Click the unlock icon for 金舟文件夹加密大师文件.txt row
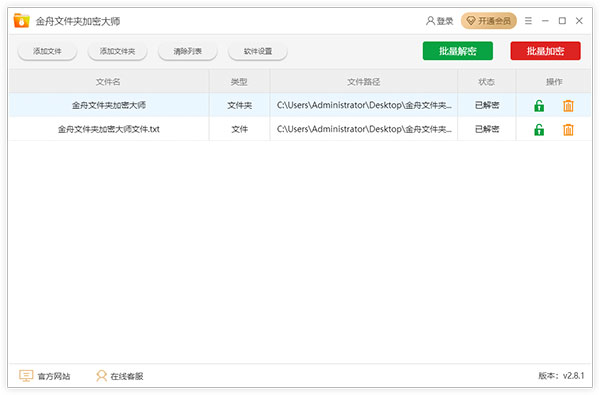Screen dimensions: 600x395 (x=539, y=130)
